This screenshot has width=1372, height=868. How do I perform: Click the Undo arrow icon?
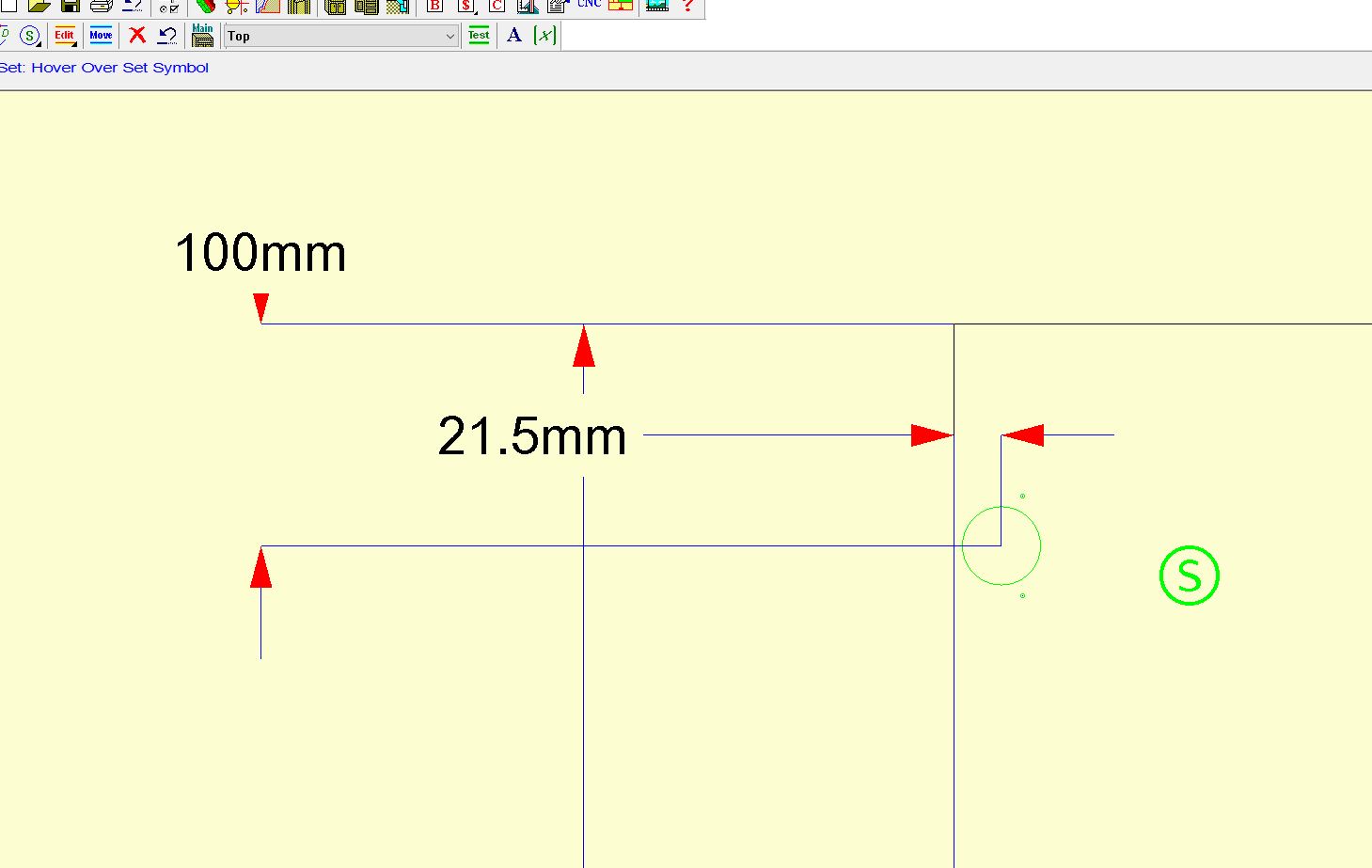pos(167,36)
